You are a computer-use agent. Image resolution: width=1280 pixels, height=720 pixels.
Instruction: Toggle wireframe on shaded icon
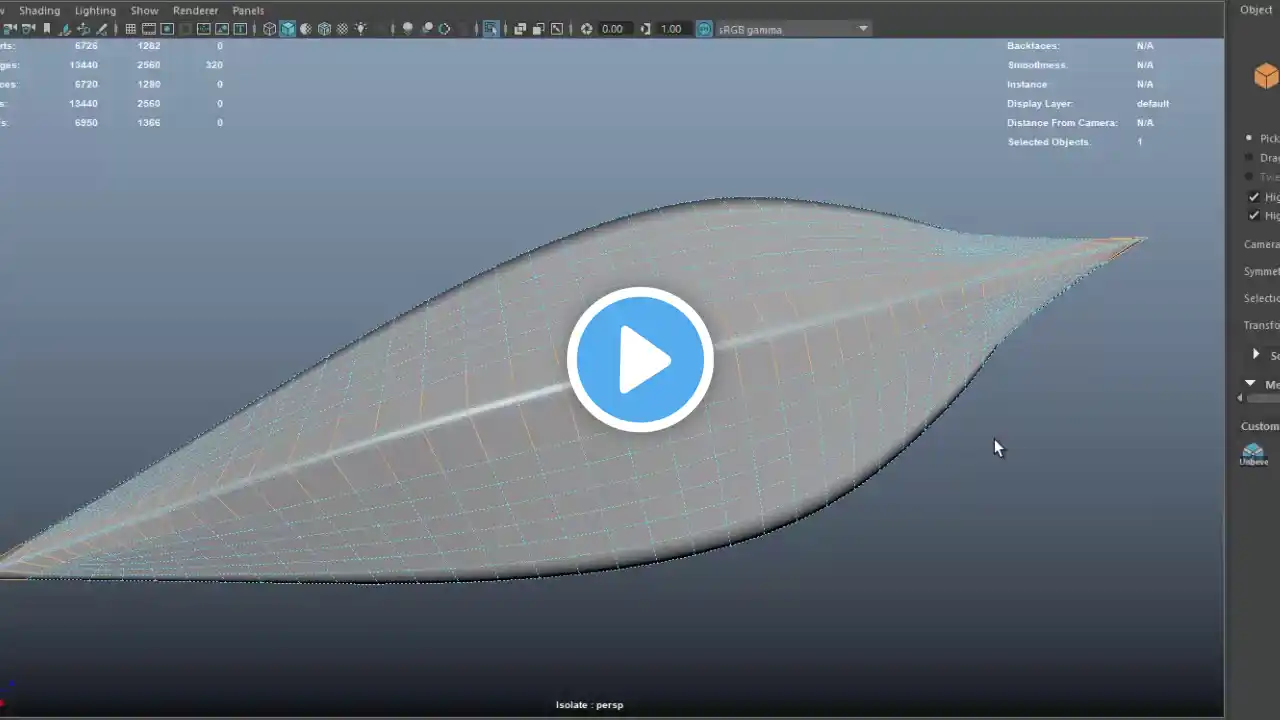(324, 29)
